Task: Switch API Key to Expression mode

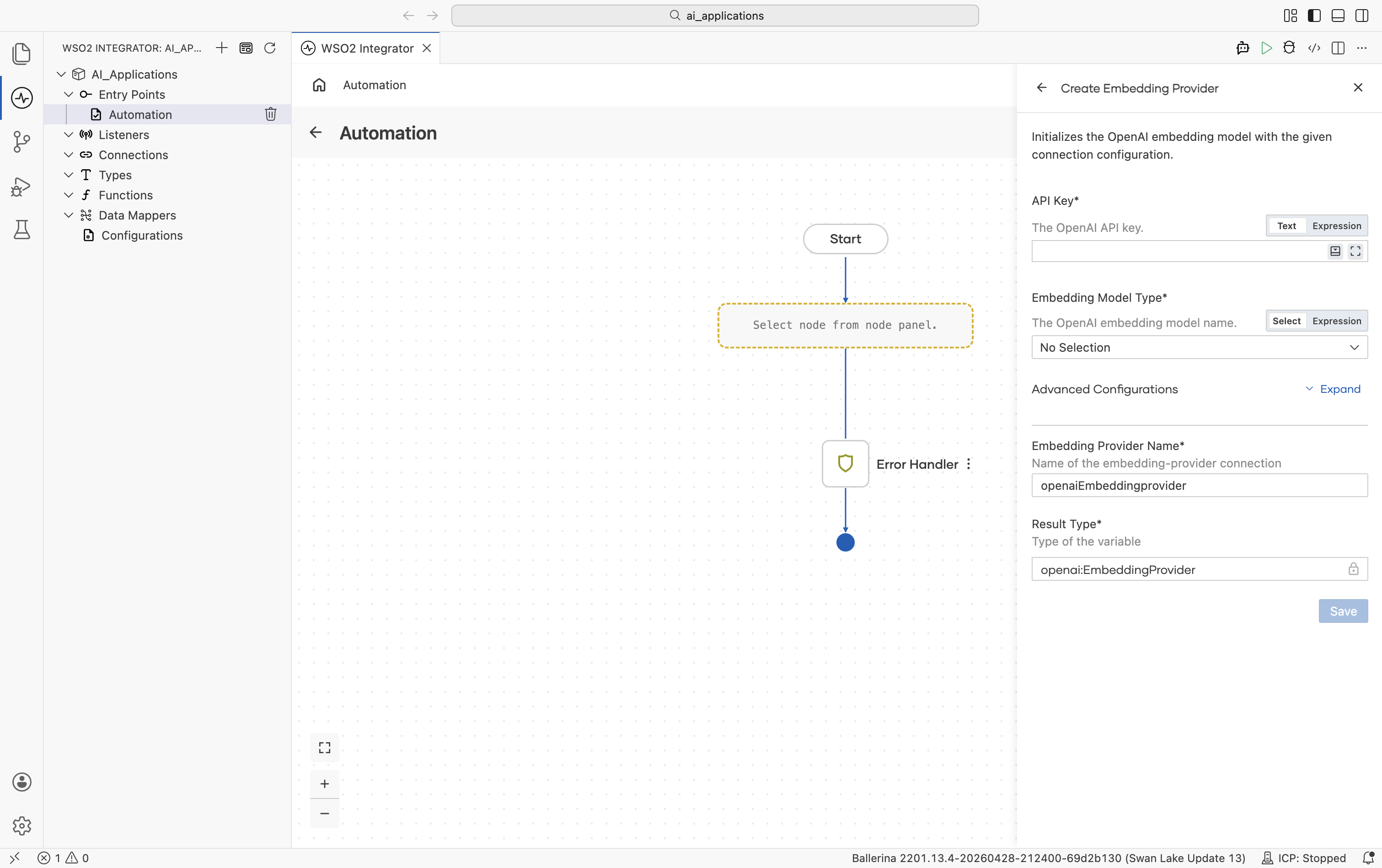Action: [x=1337, y=225]
